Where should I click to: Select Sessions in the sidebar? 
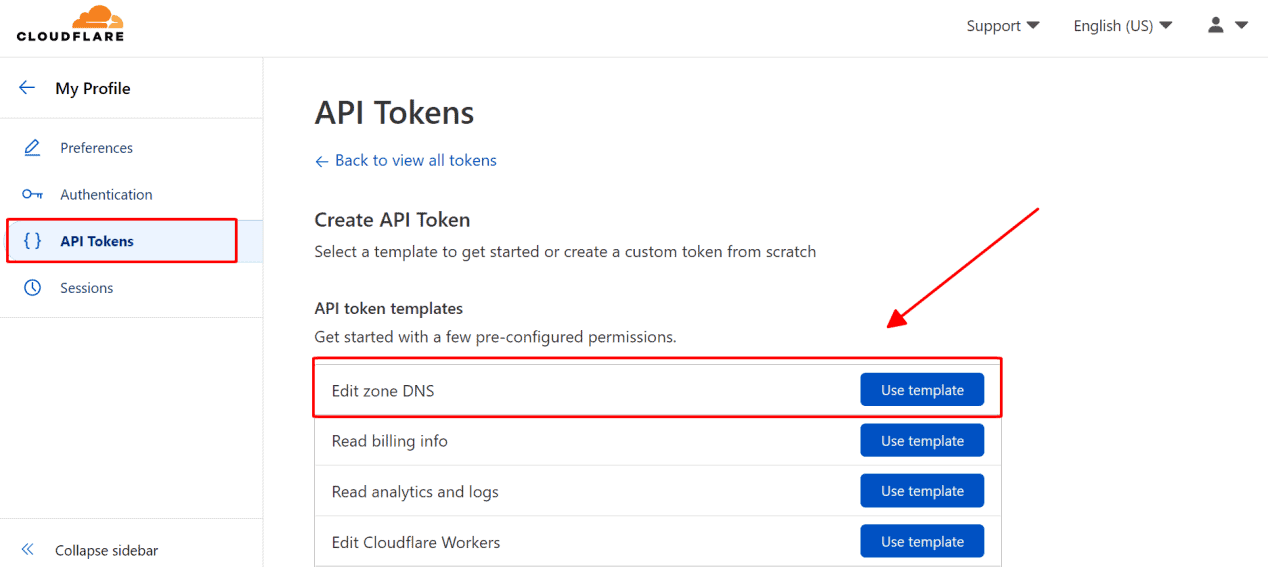tap(87, 288)
